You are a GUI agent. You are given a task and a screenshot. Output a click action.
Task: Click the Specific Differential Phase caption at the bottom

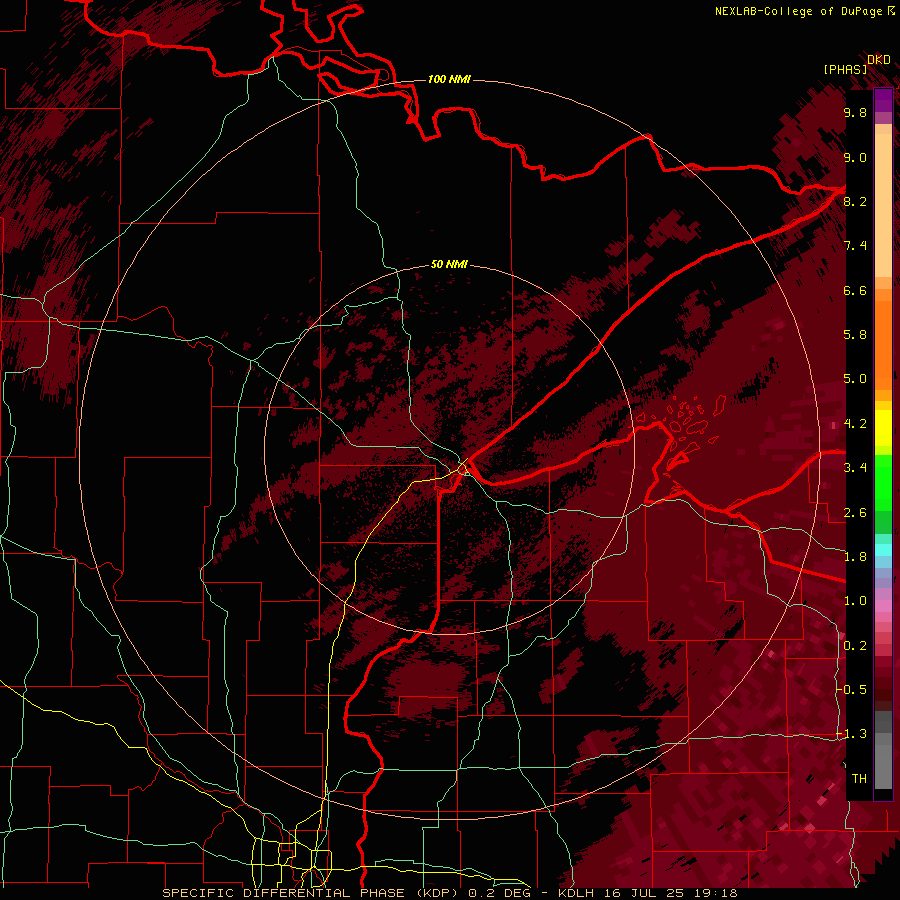click(x=449, y=893)
